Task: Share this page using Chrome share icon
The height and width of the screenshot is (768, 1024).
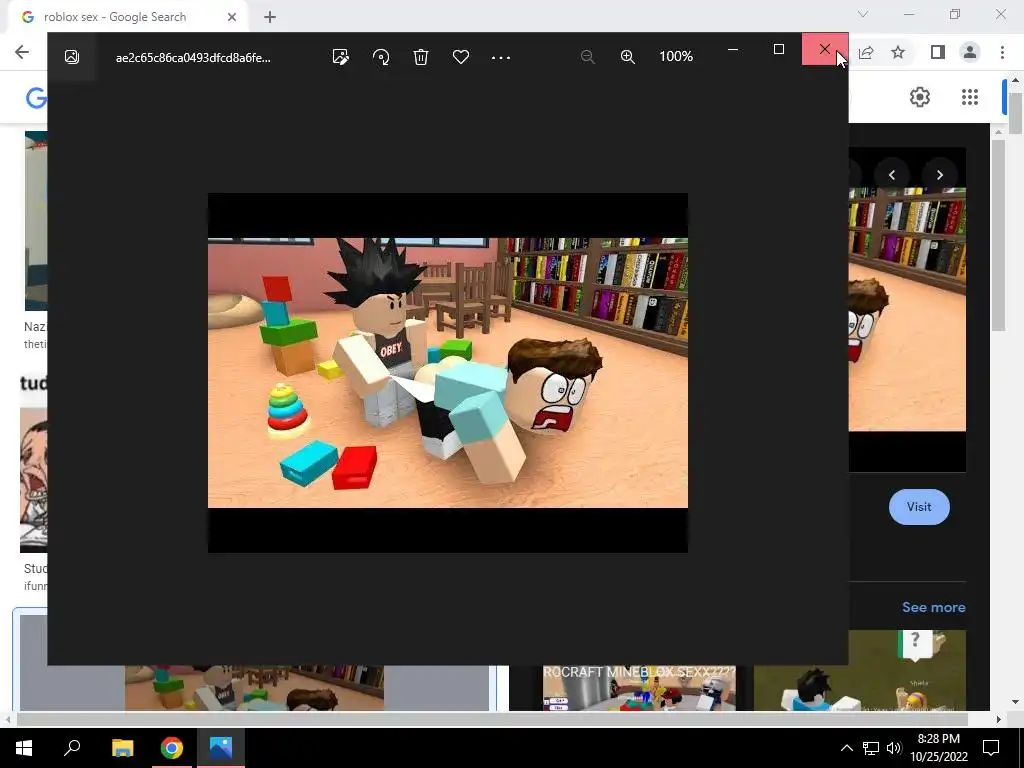Action: tap(866, 52)
